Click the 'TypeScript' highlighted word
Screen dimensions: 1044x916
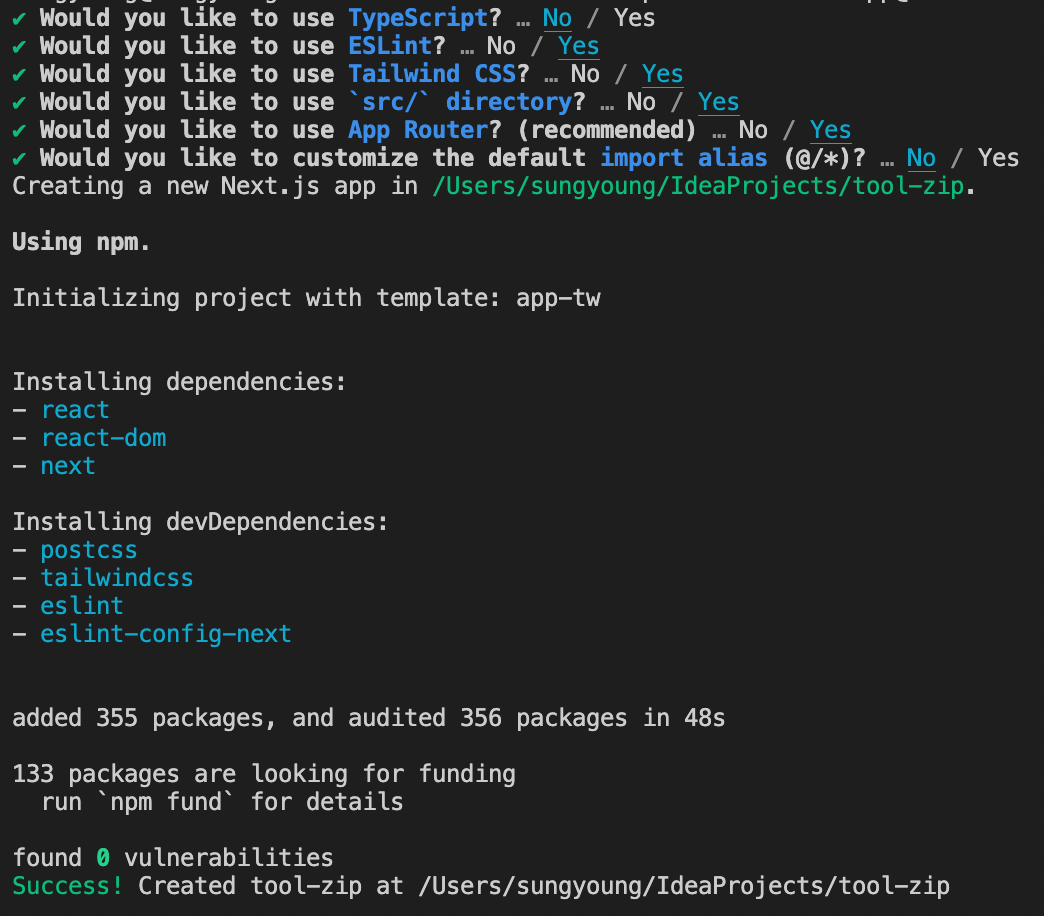point(418,18)
